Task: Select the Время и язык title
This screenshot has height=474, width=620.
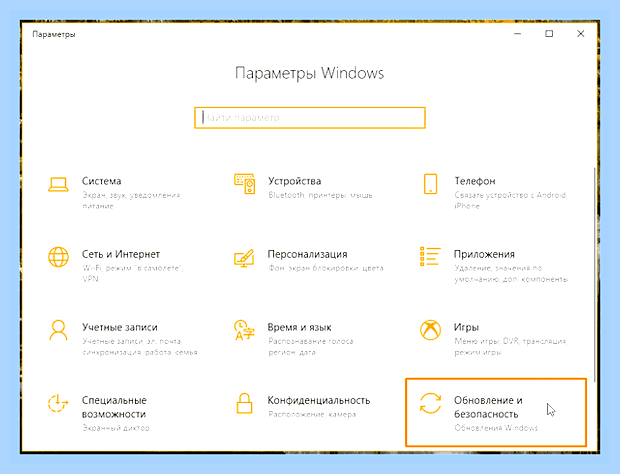Action: pos(299,327)
